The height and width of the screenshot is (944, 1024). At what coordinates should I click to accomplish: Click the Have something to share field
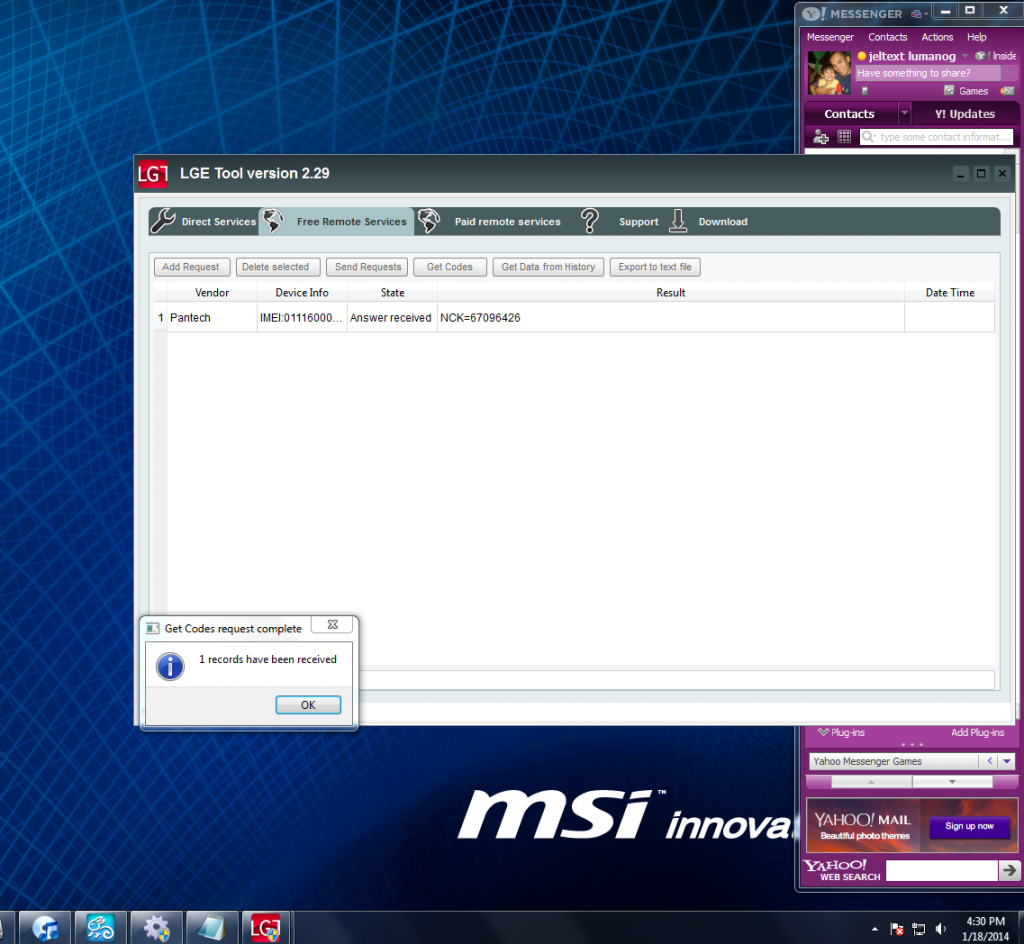(928, 73)
